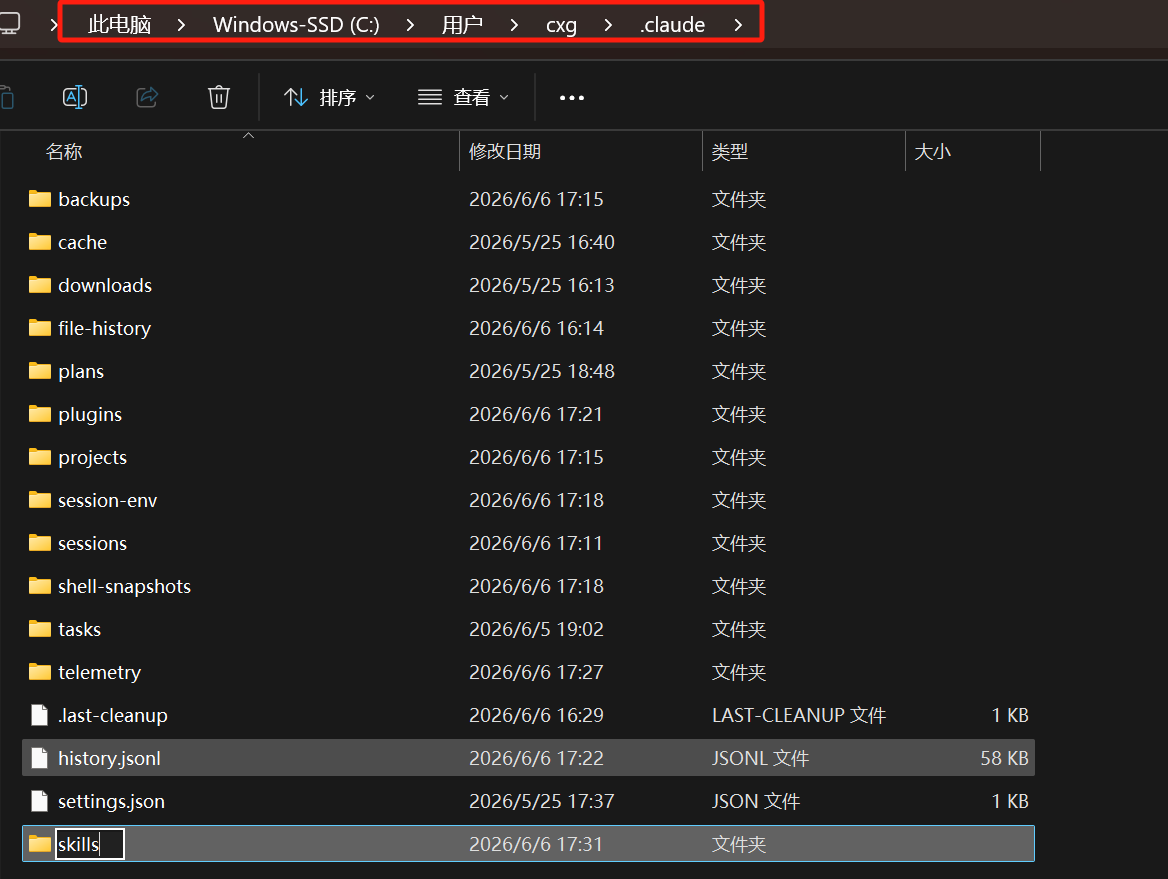
Task: Click the JSON 文件 type of settings.json
Action: pos(756,802)
